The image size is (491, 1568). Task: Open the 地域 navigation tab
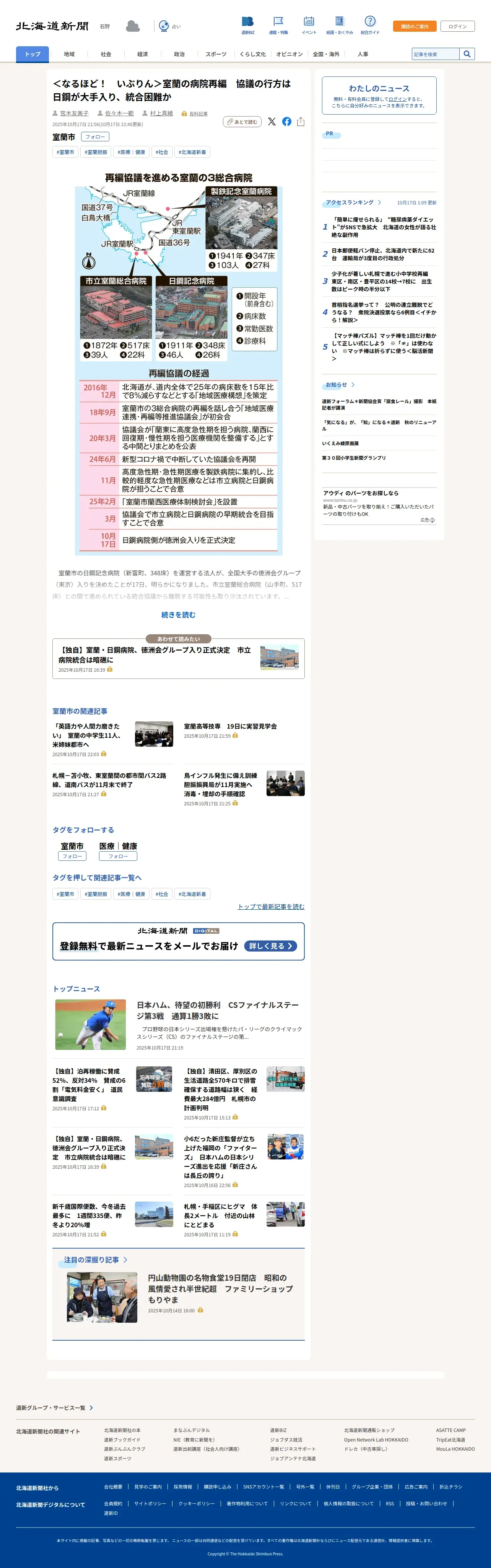[x=70, y=54]
